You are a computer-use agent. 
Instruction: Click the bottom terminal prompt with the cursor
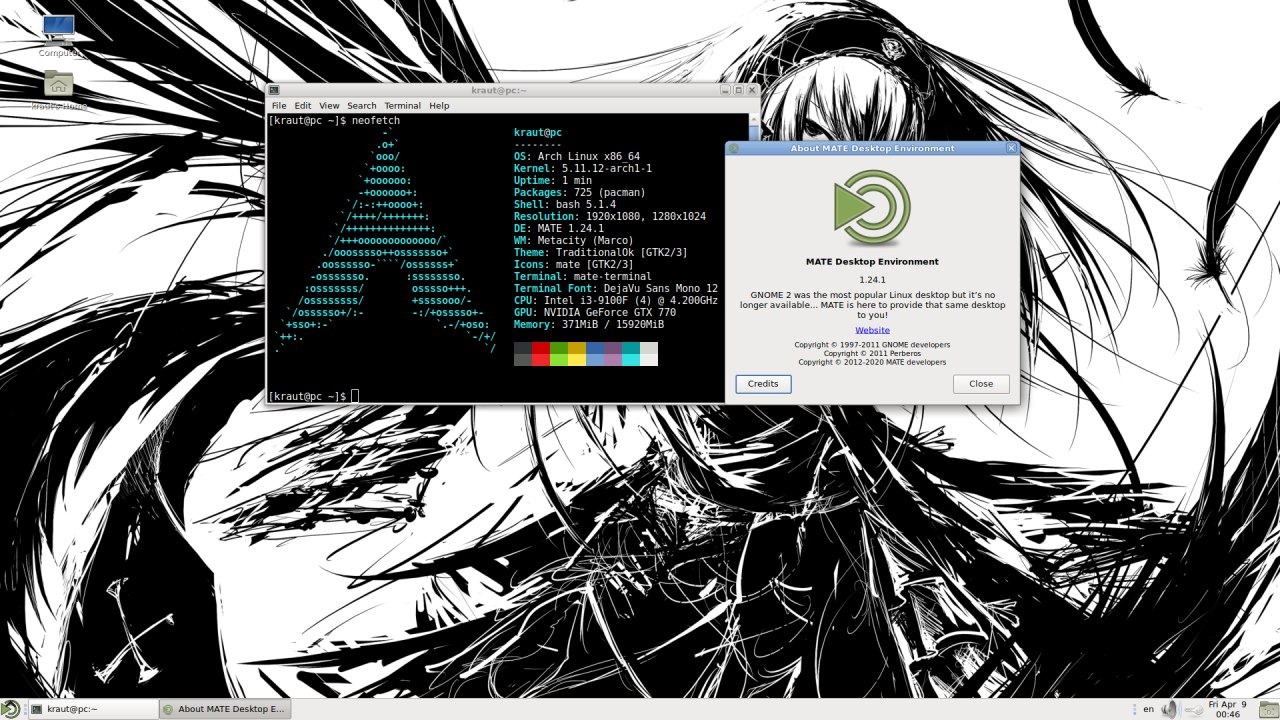tap(313, 397)
